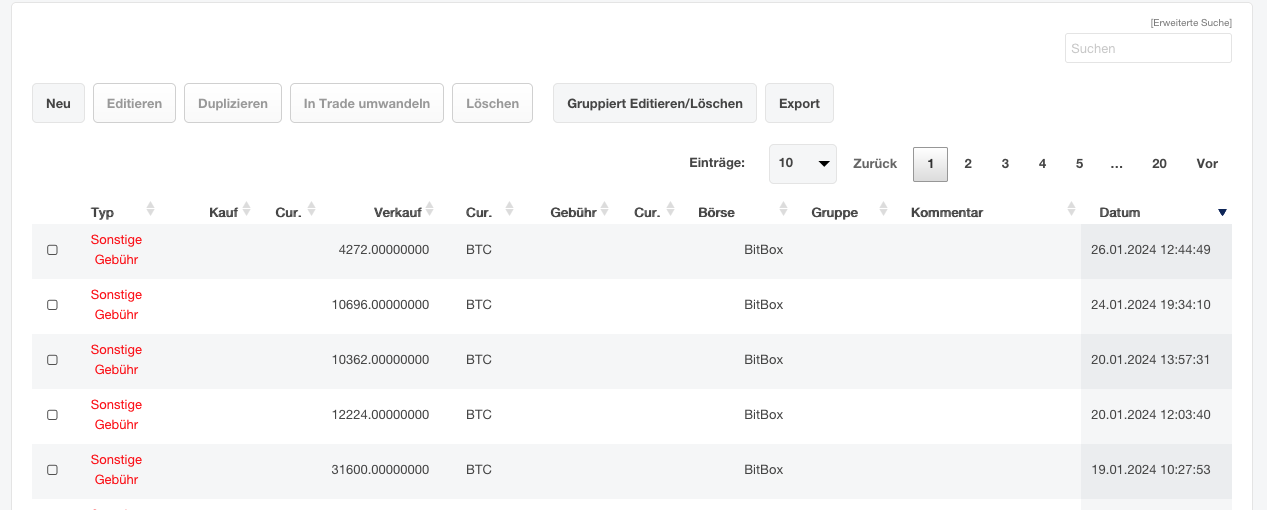Sort by Kauf column sort icon
Viewport: 1267px width, 510px height.
(x=246, y=210)
